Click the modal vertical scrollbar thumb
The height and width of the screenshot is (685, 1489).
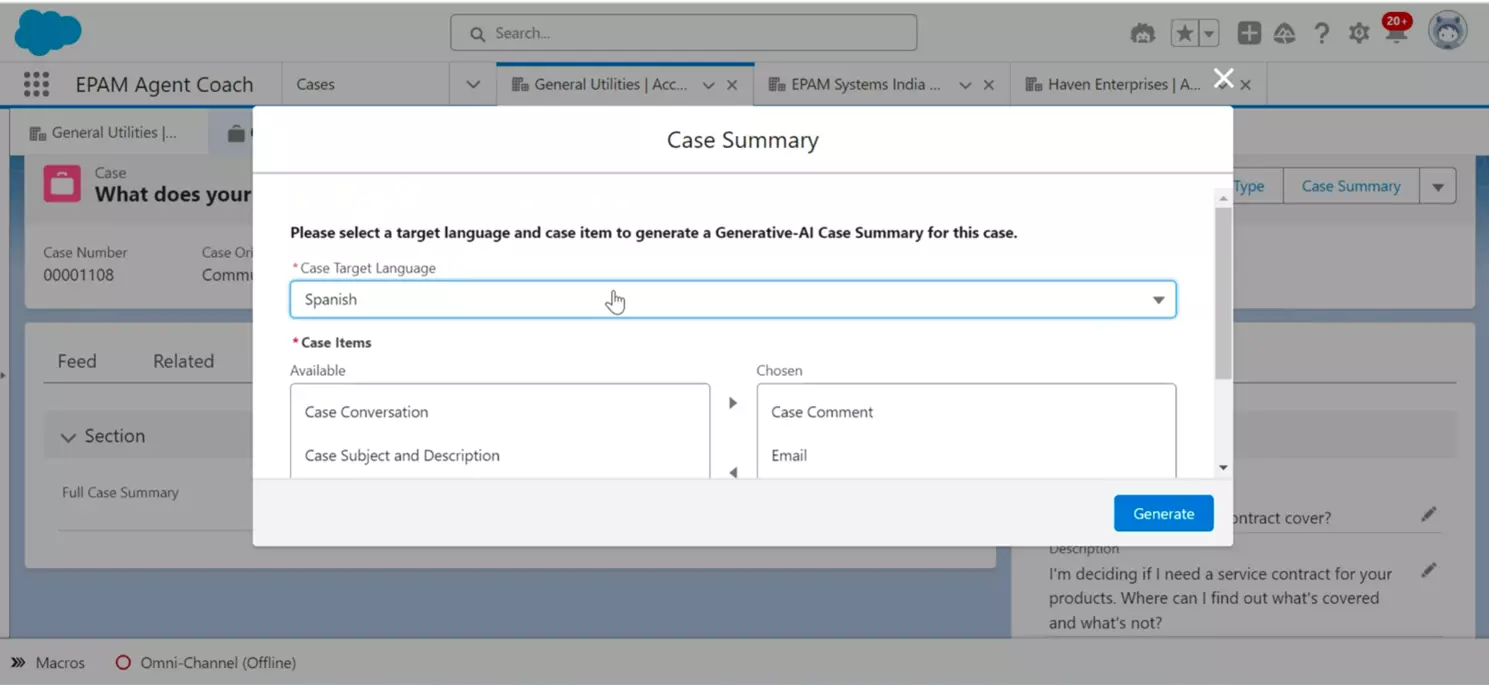(x=1223, y=293)
